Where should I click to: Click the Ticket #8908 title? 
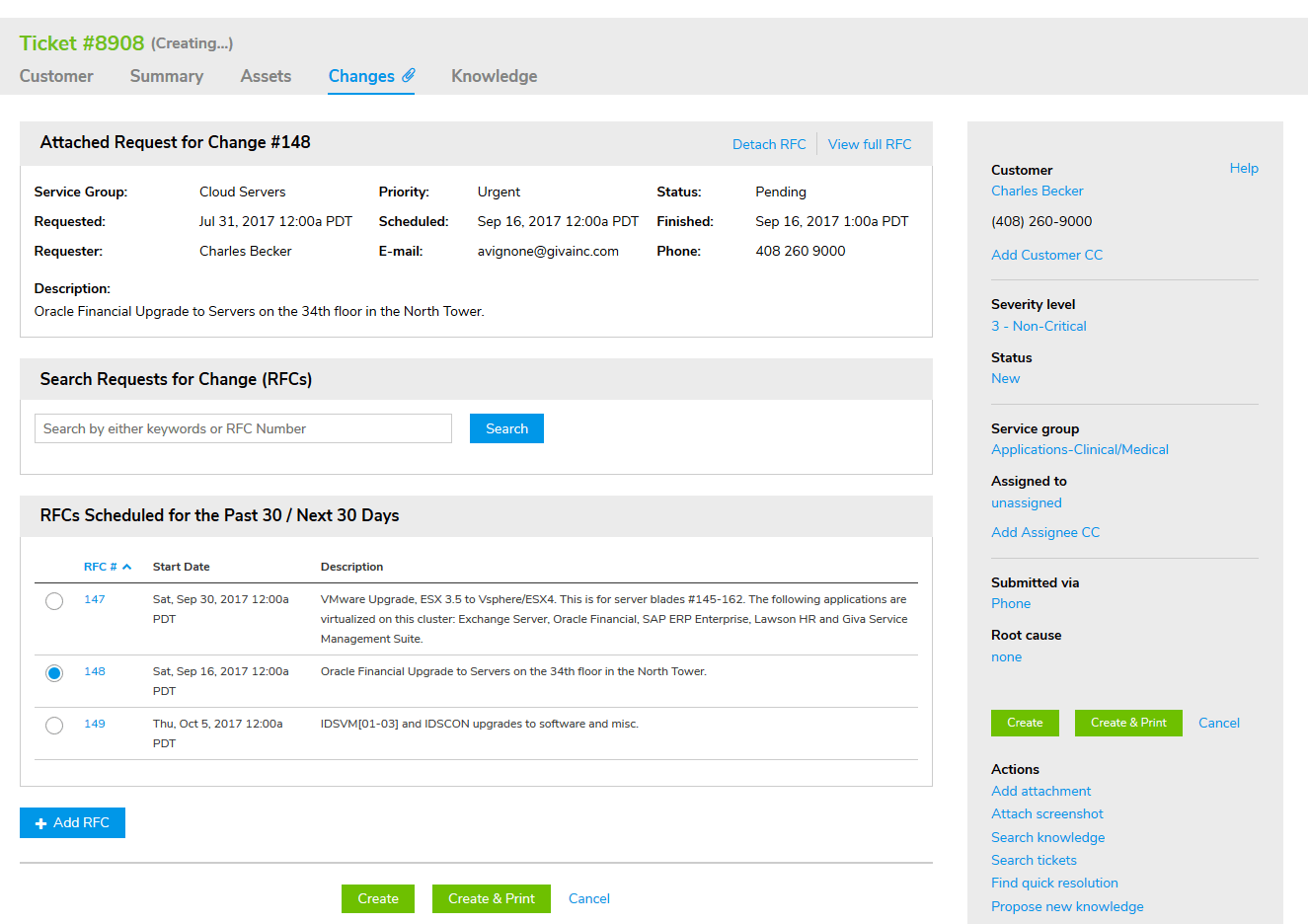point(82,43)
